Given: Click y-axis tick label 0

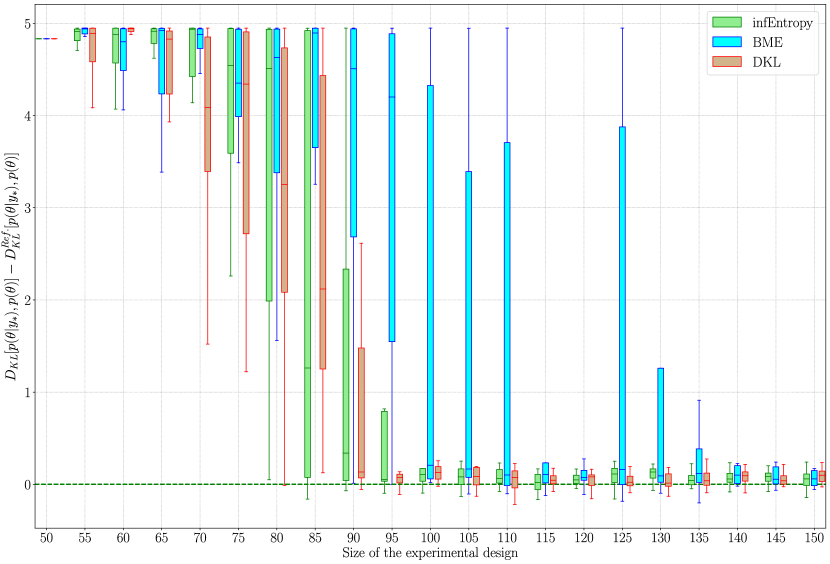Looking at the screenshot, I should [x=27, y=485].
